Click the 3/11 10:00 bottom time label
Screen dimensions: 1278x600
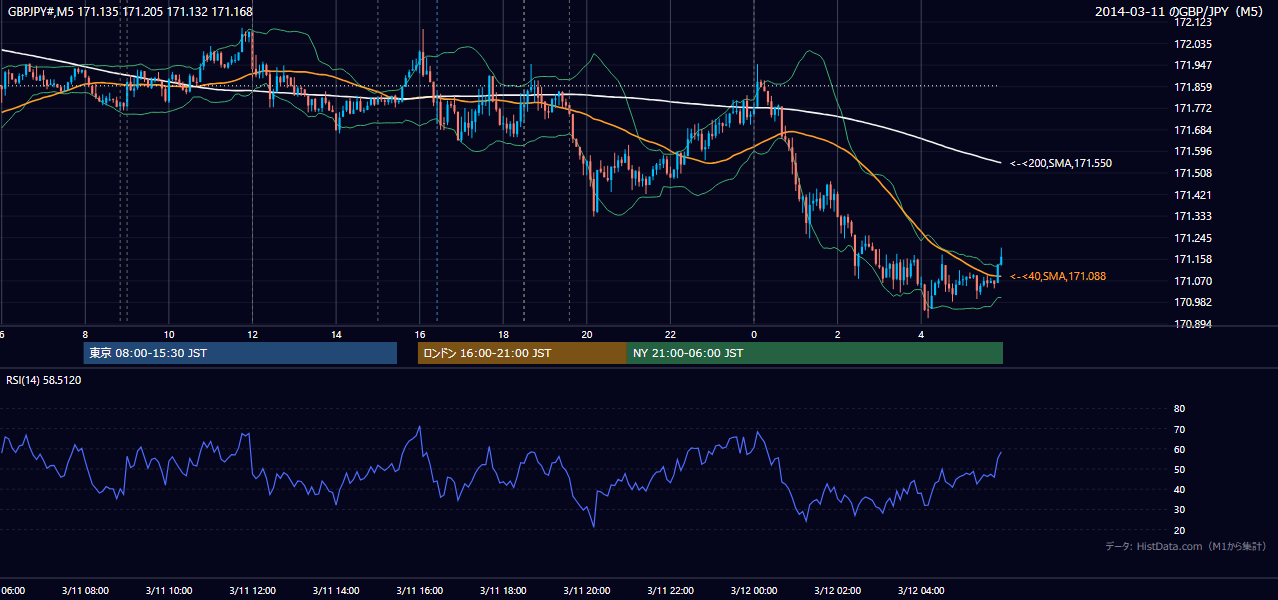pos(168,590)
